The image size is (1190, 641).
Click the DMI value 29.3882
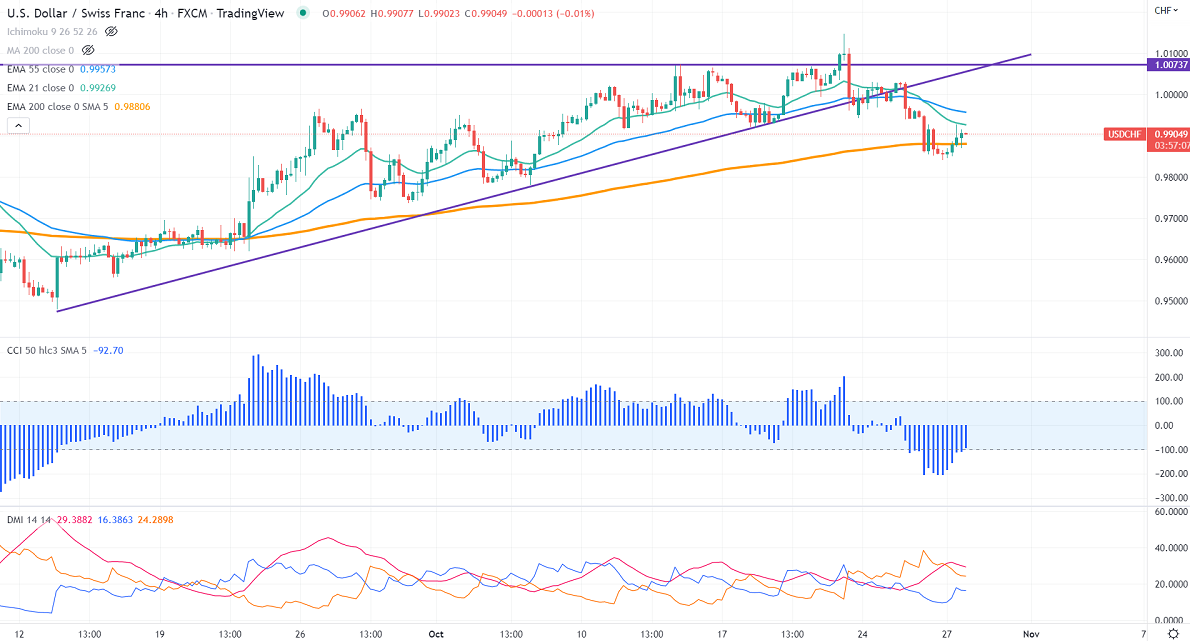74,520
